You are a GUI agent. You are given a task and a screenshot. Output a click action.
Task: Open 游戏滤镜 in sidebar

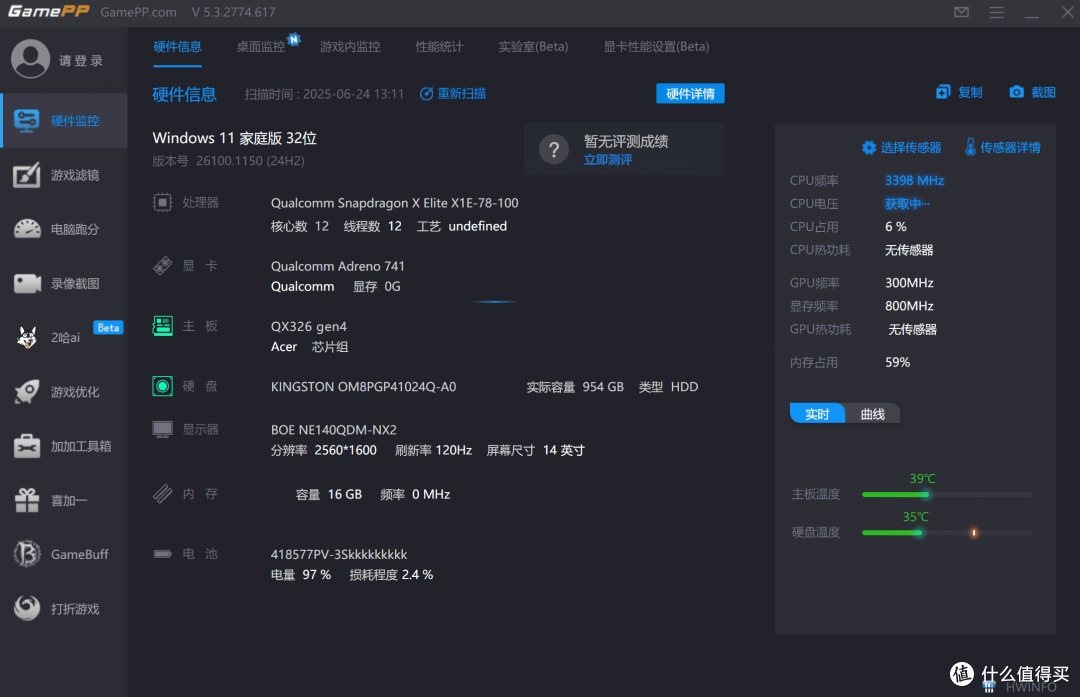coord(64,175)
